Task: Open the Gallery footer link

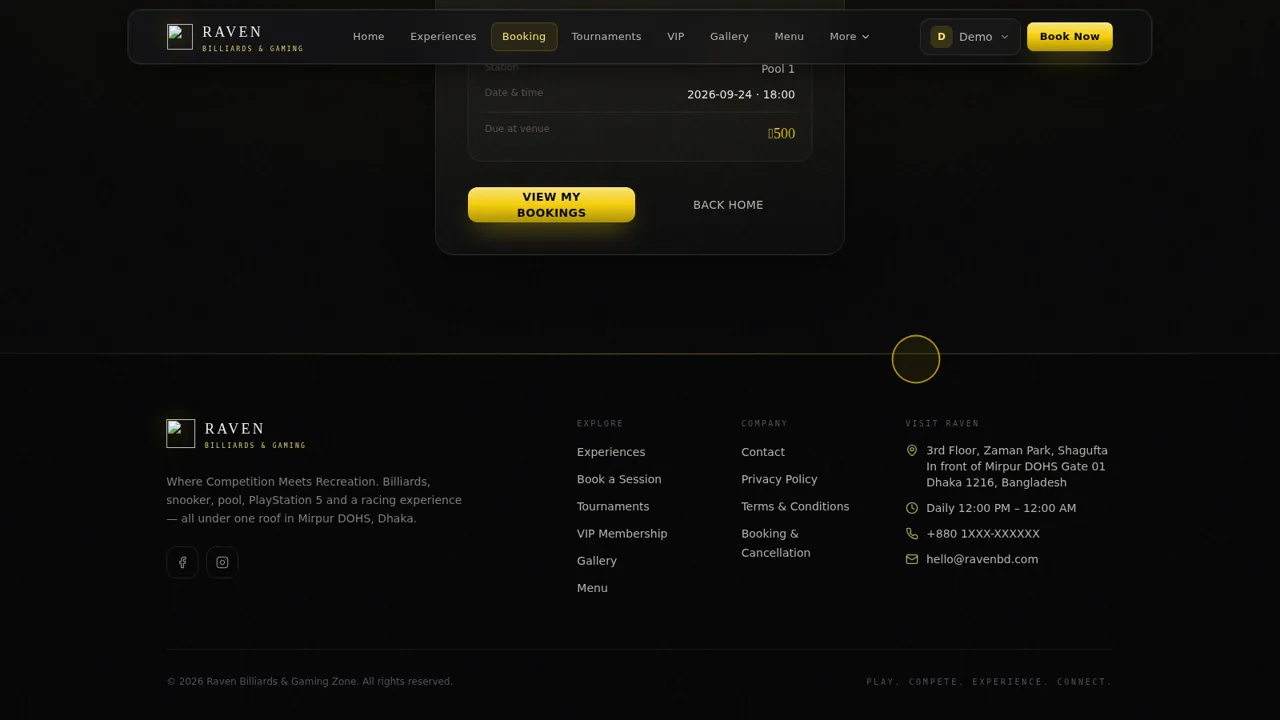Action: [x=597, y=561]
